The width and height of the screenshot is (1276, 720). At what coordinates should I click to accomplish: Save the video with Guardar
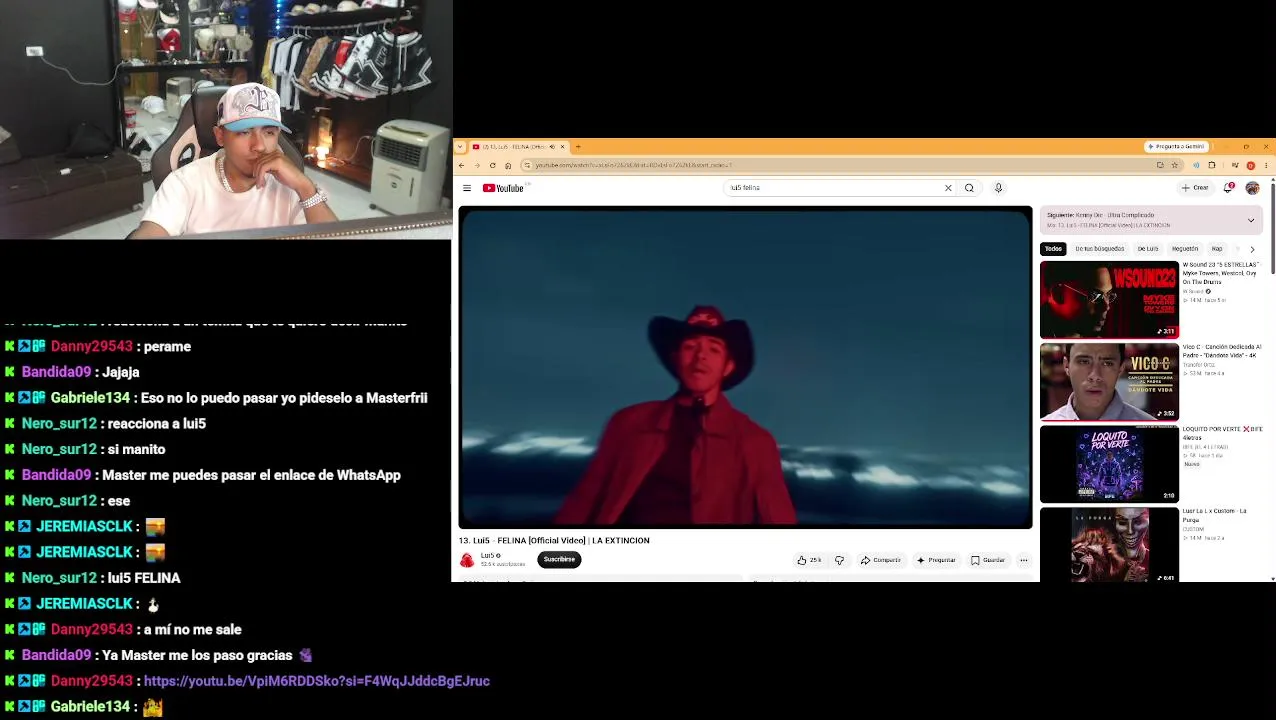pyautogui.click(x=988, y=560)
